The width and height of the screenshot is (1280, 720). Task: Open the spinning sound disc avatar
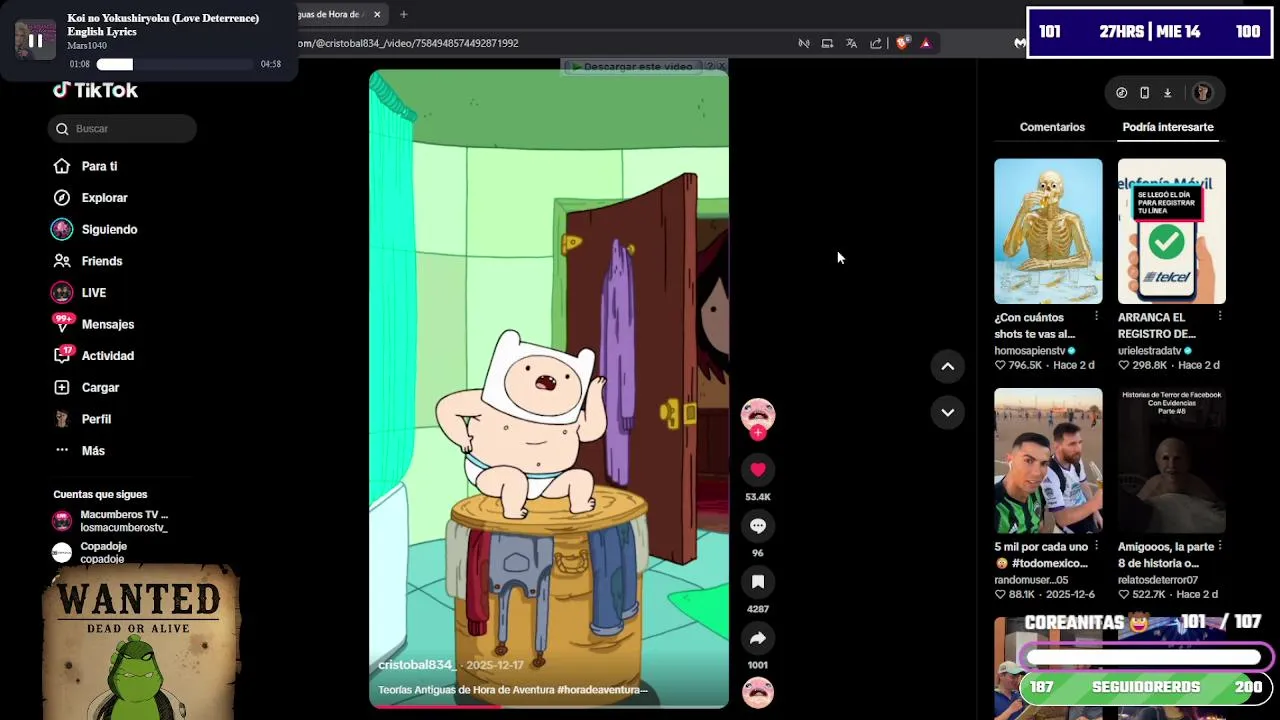pos(758,692)
